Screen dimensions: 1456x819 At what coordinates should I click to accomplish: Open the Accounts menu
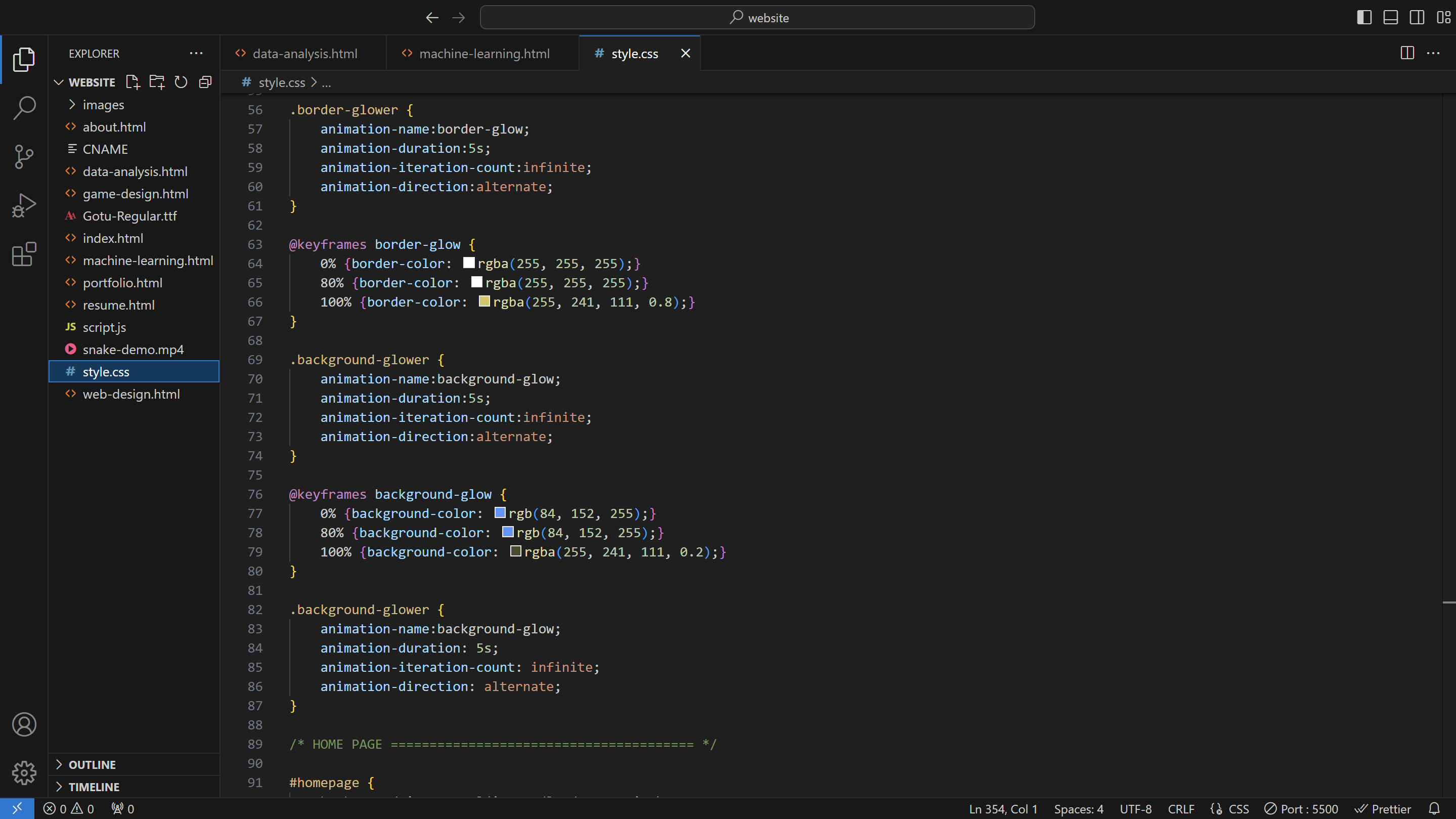click(24, 724)
